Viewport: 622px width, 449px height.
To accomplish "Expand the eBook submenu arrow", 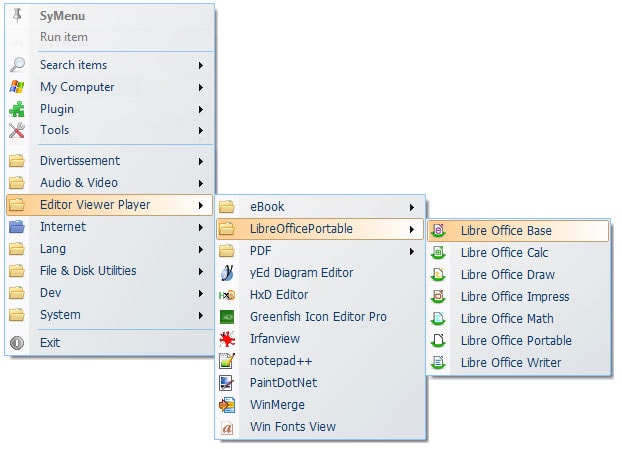I will coord(412,207).
